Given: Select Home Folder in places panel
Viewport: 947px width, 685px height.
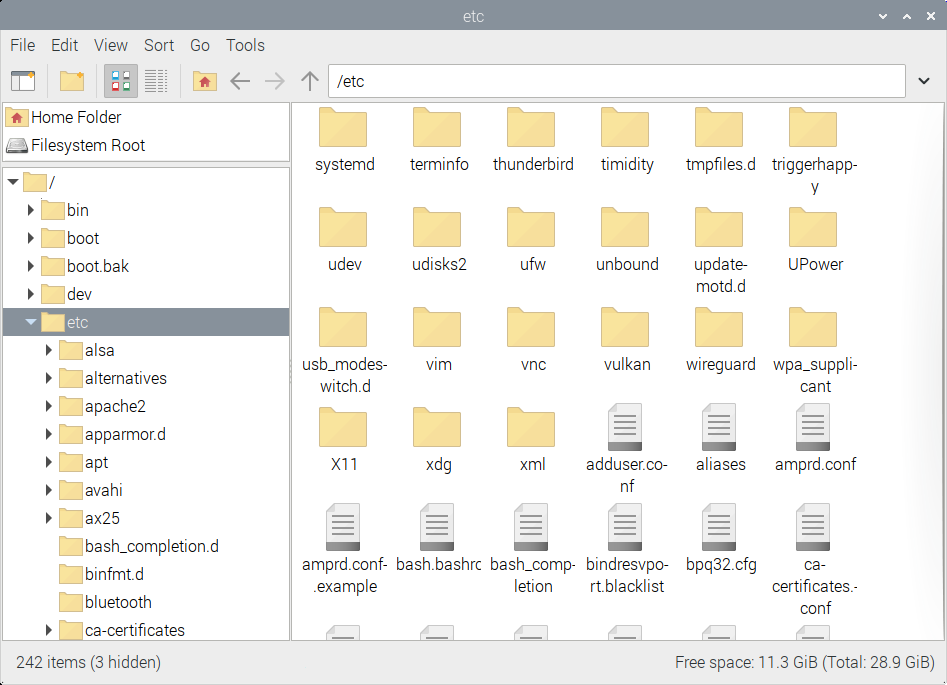Looking at the screenshot, I should pyautogui.click(x=75, y=117).
